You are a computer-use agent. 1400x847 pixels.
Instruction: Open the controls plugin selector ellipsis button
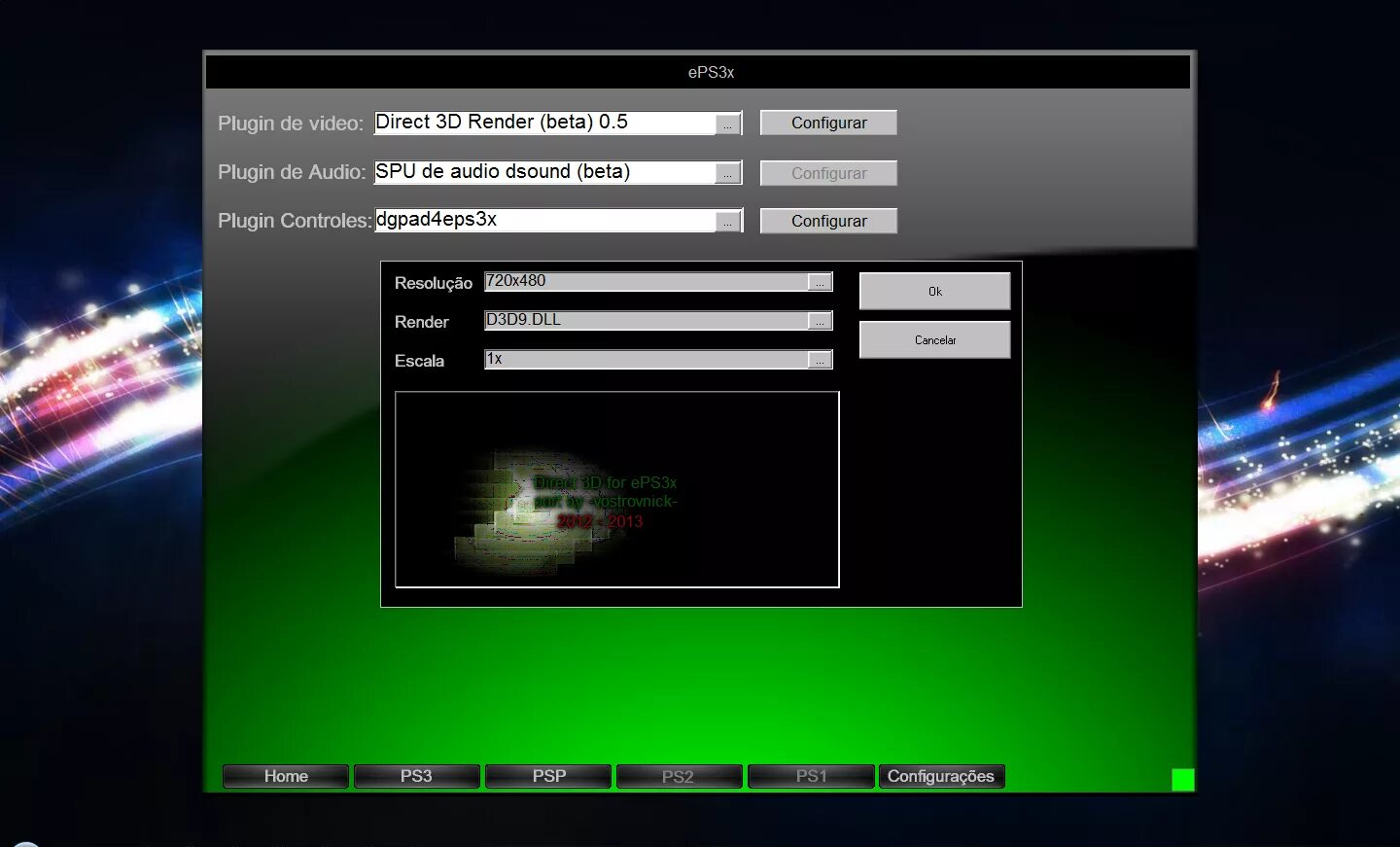click(728, 222)
